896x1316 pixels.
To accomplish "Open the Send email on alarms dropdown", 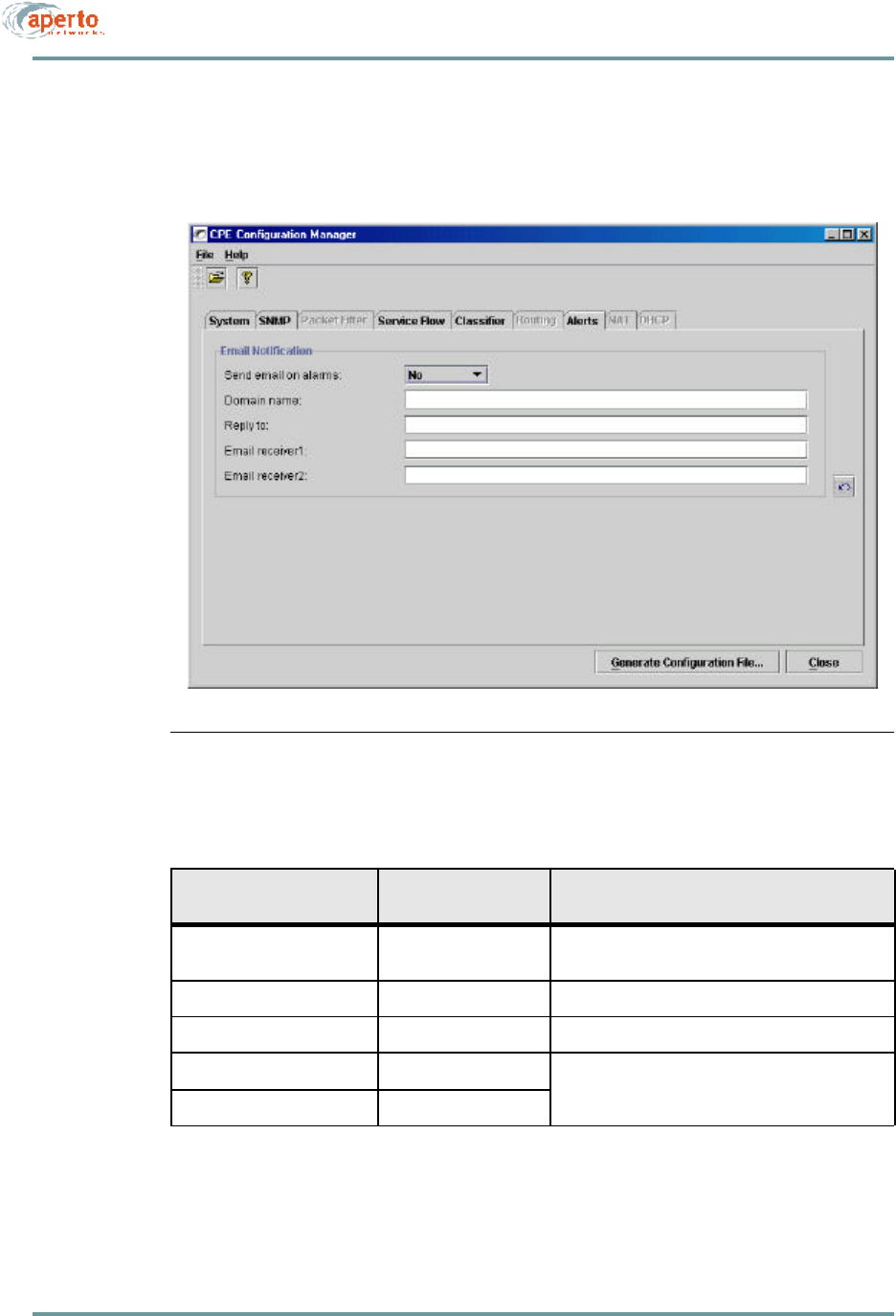I will 446,374.
